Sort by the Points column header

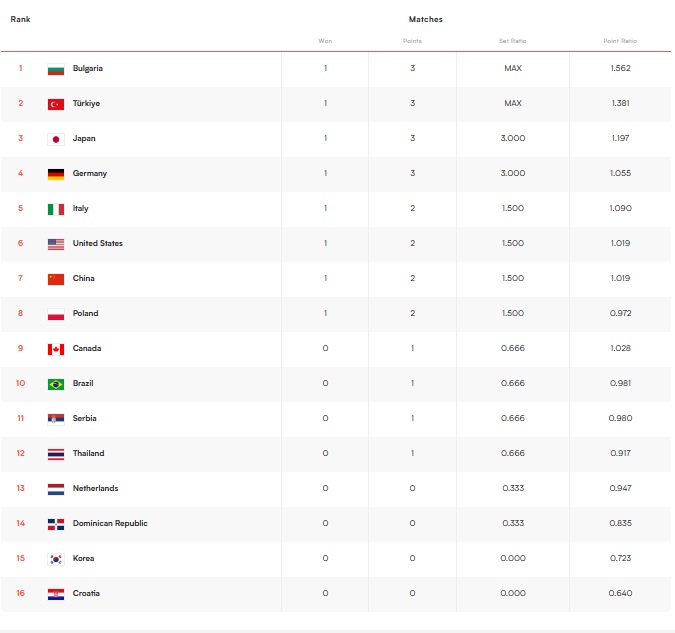[412, 41]
